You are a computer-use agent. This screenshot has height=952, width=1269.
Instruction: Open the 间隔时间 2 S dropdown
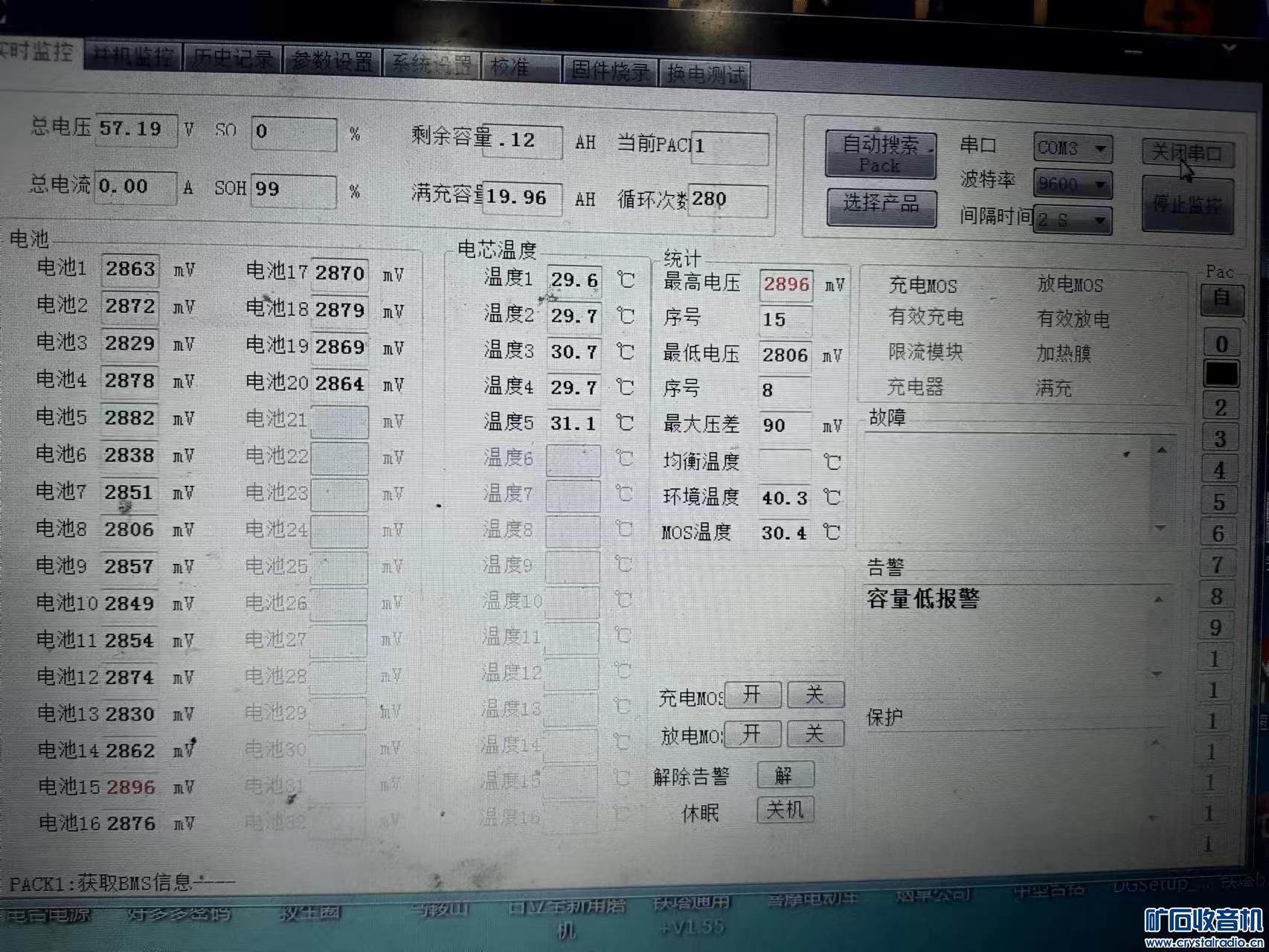click(1073, 220)
